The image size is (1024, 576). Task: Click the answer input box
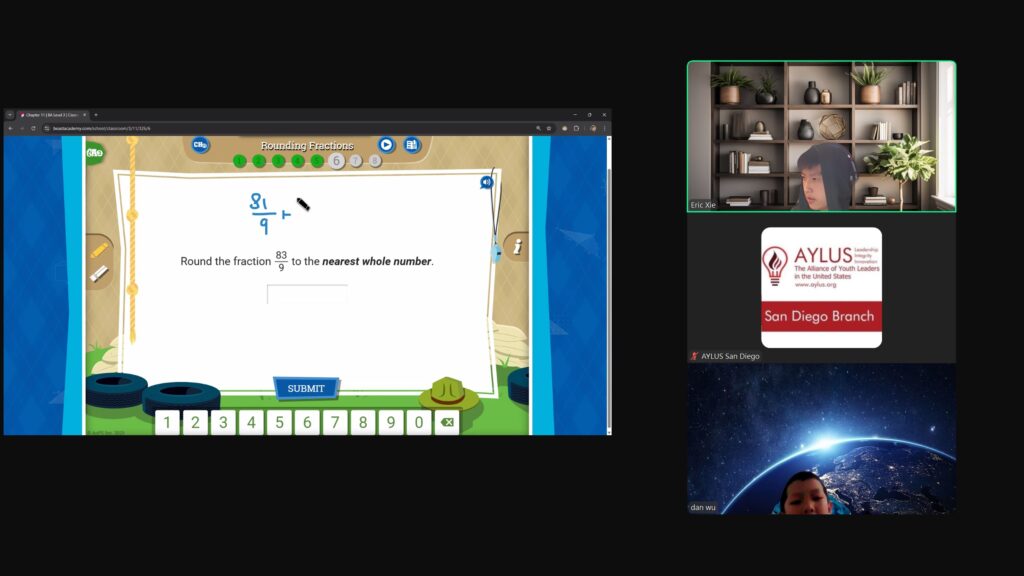pos(307,294)
